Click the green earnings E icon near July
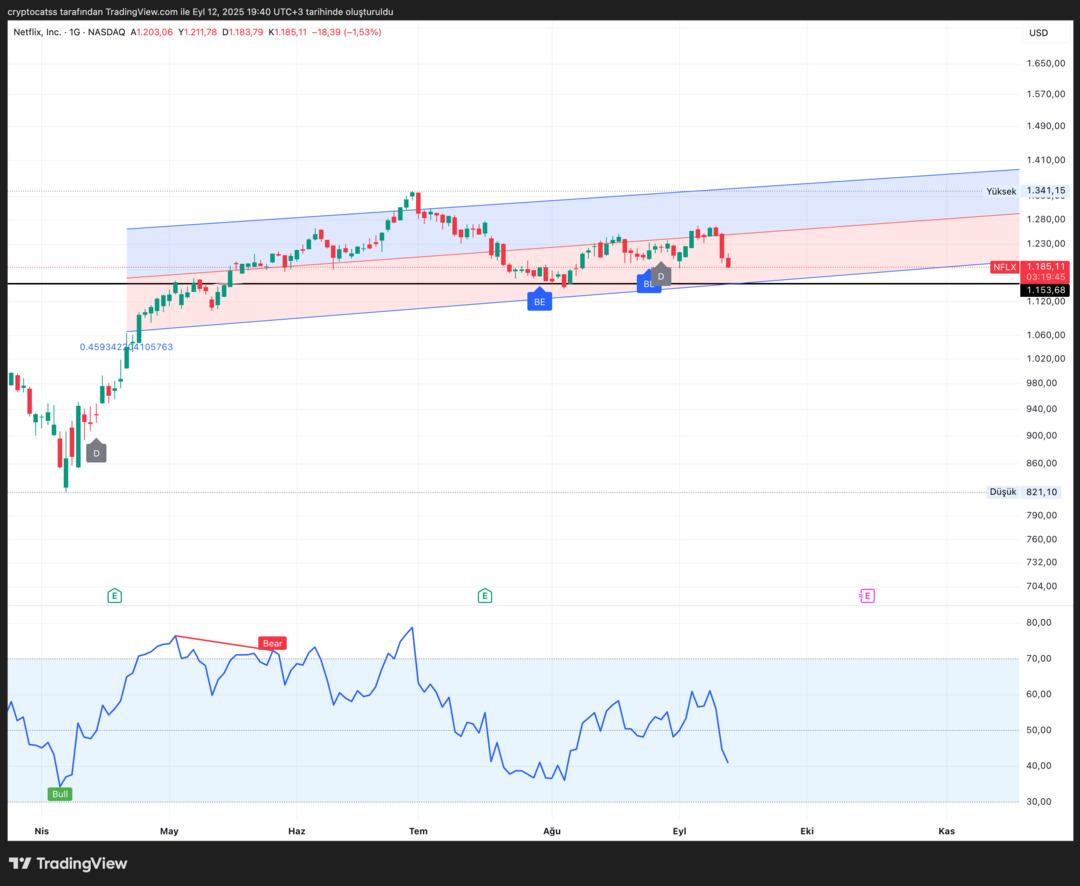 click(485, 596)
